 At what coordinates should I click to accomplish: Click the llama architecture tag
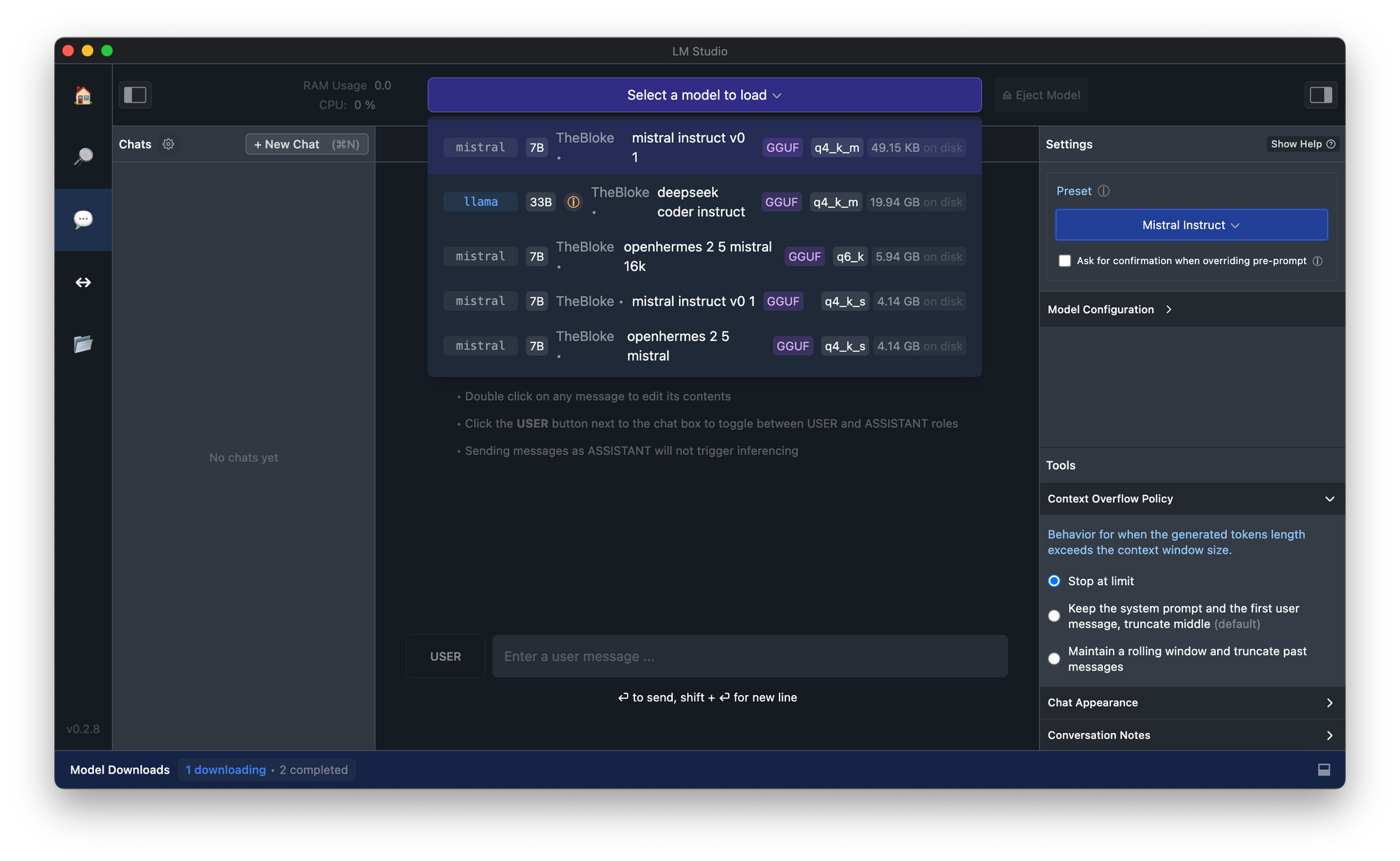tap(480, 202)
